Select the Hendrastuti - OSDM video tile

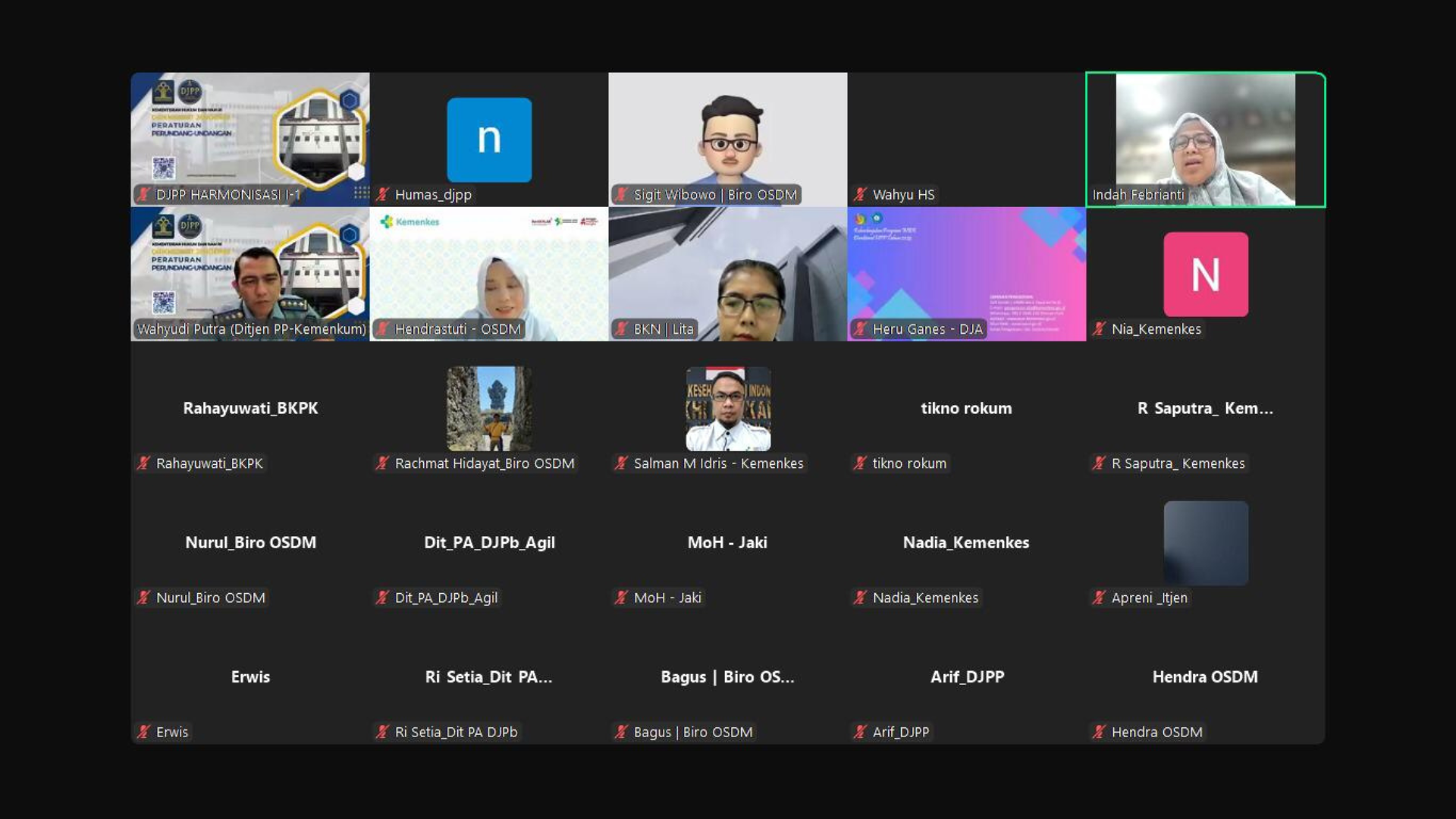[x=489, y=274]
